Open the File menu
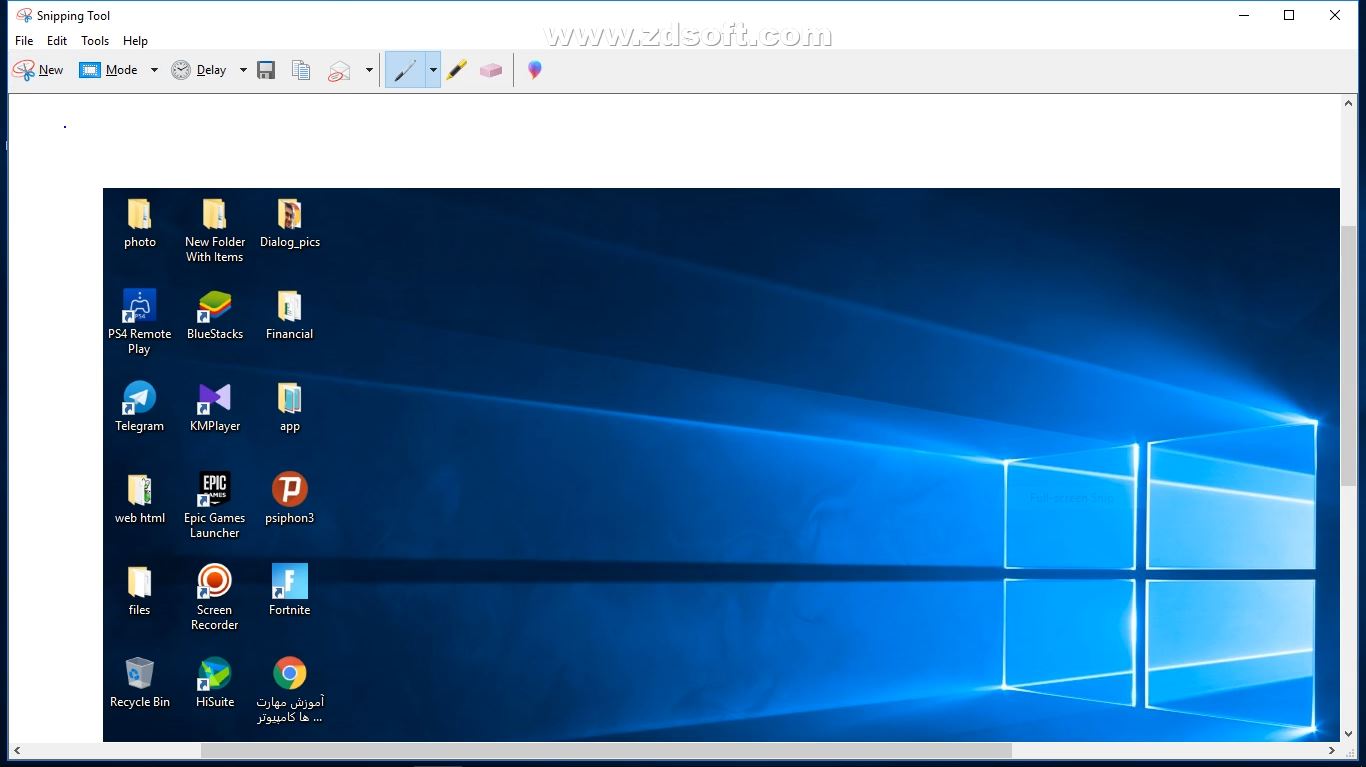 tap(24, 41)
